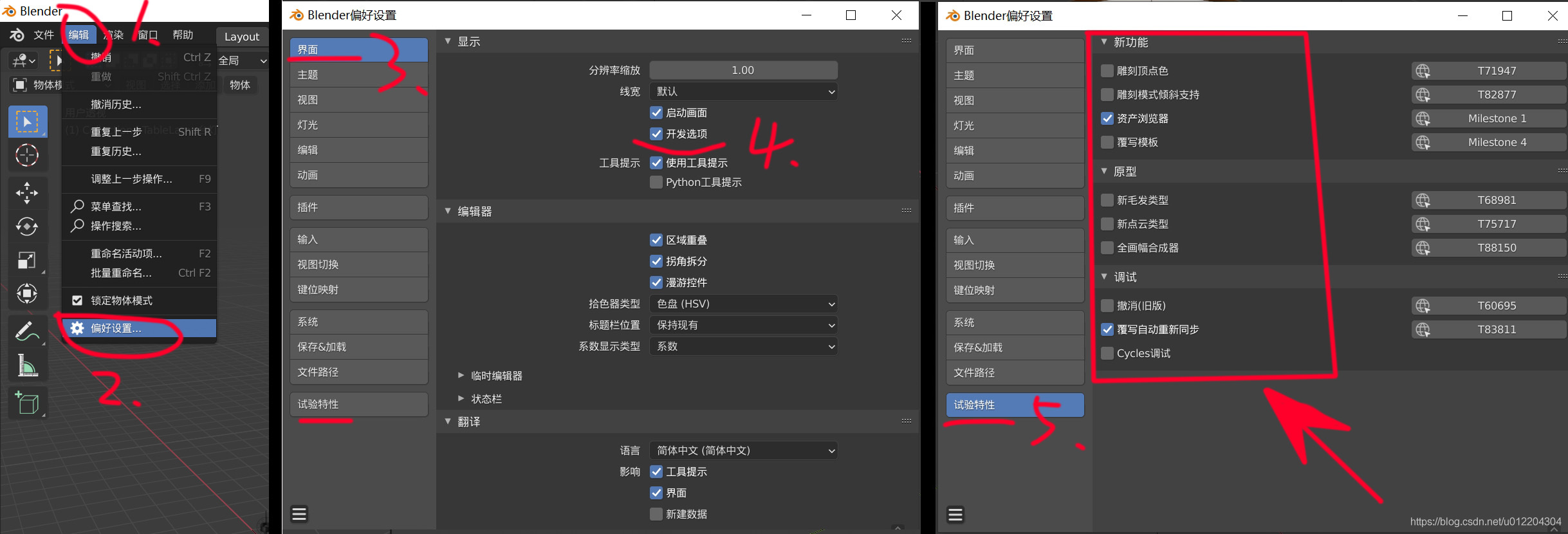This screenshot has height=534, width=1568.
Task: Open 线宽 dropdown
Action: click(x=744, y=91)
